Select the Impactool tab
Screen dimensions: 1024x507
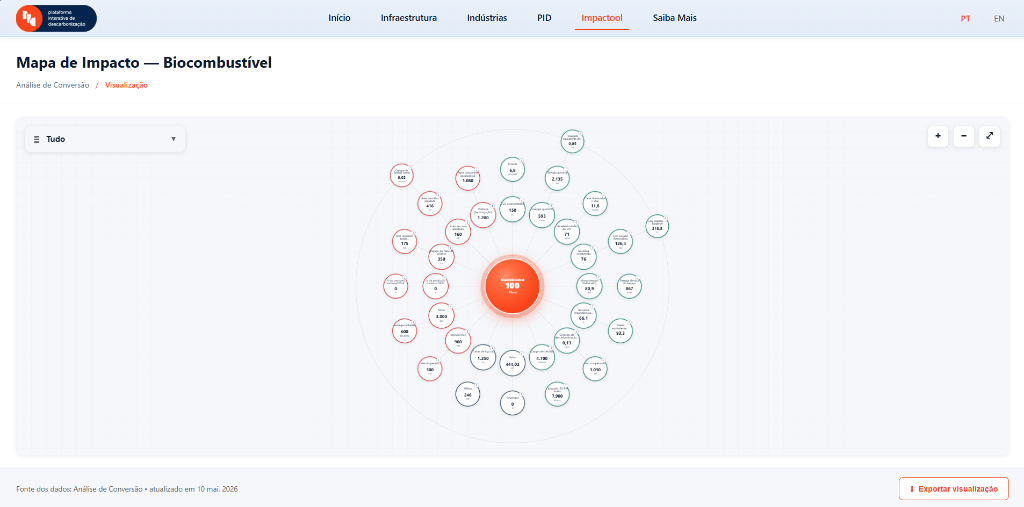pos(602,18)
